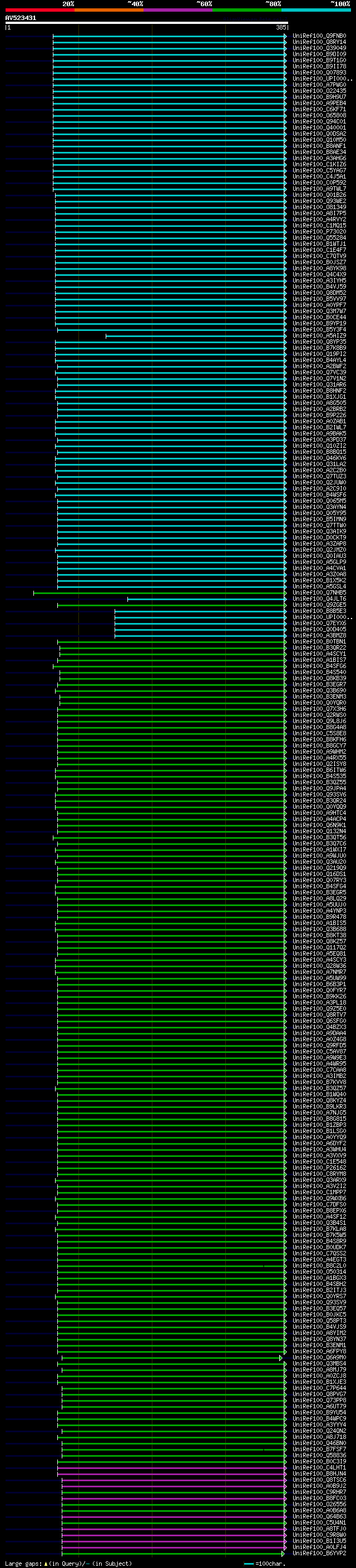Select hit label UniRef100_Q7NHB5

point(319,593)
